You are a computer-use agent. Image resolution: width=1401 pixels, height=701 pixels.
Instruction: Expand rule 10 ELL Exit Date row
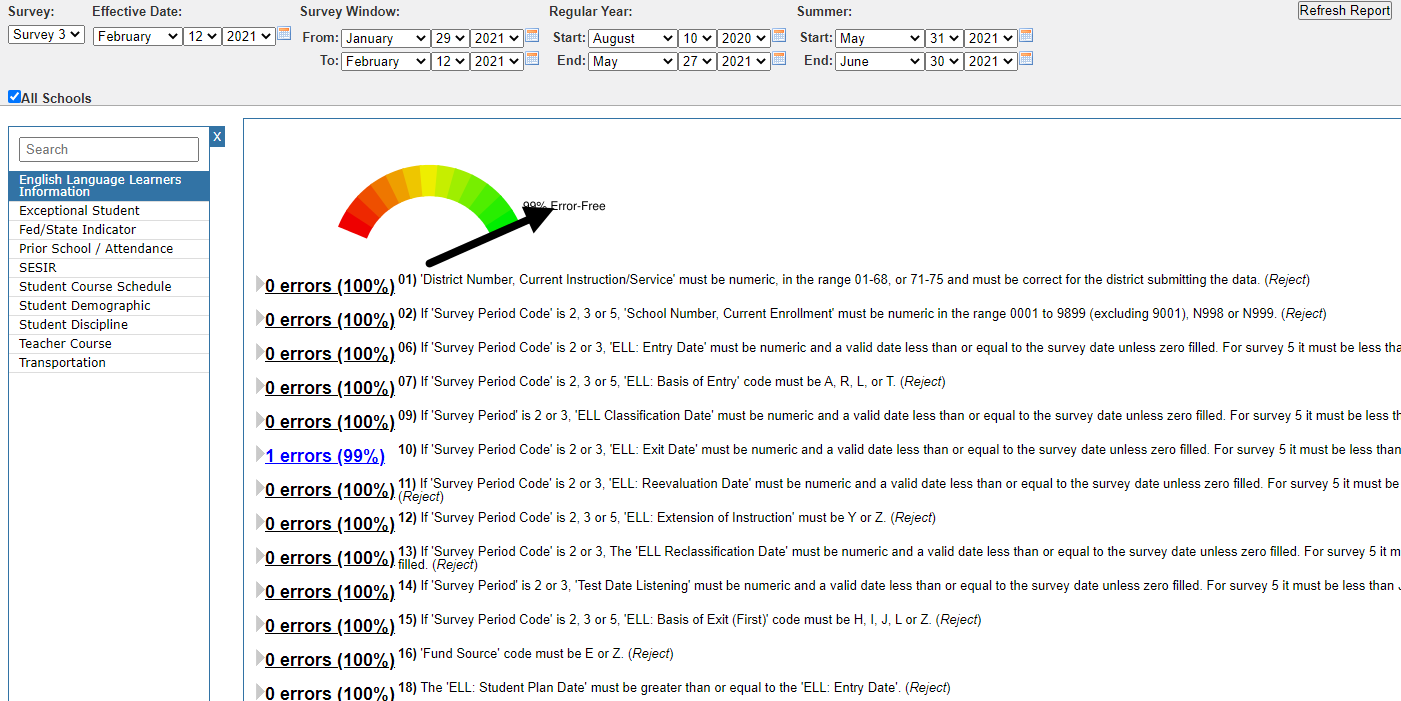260,455
